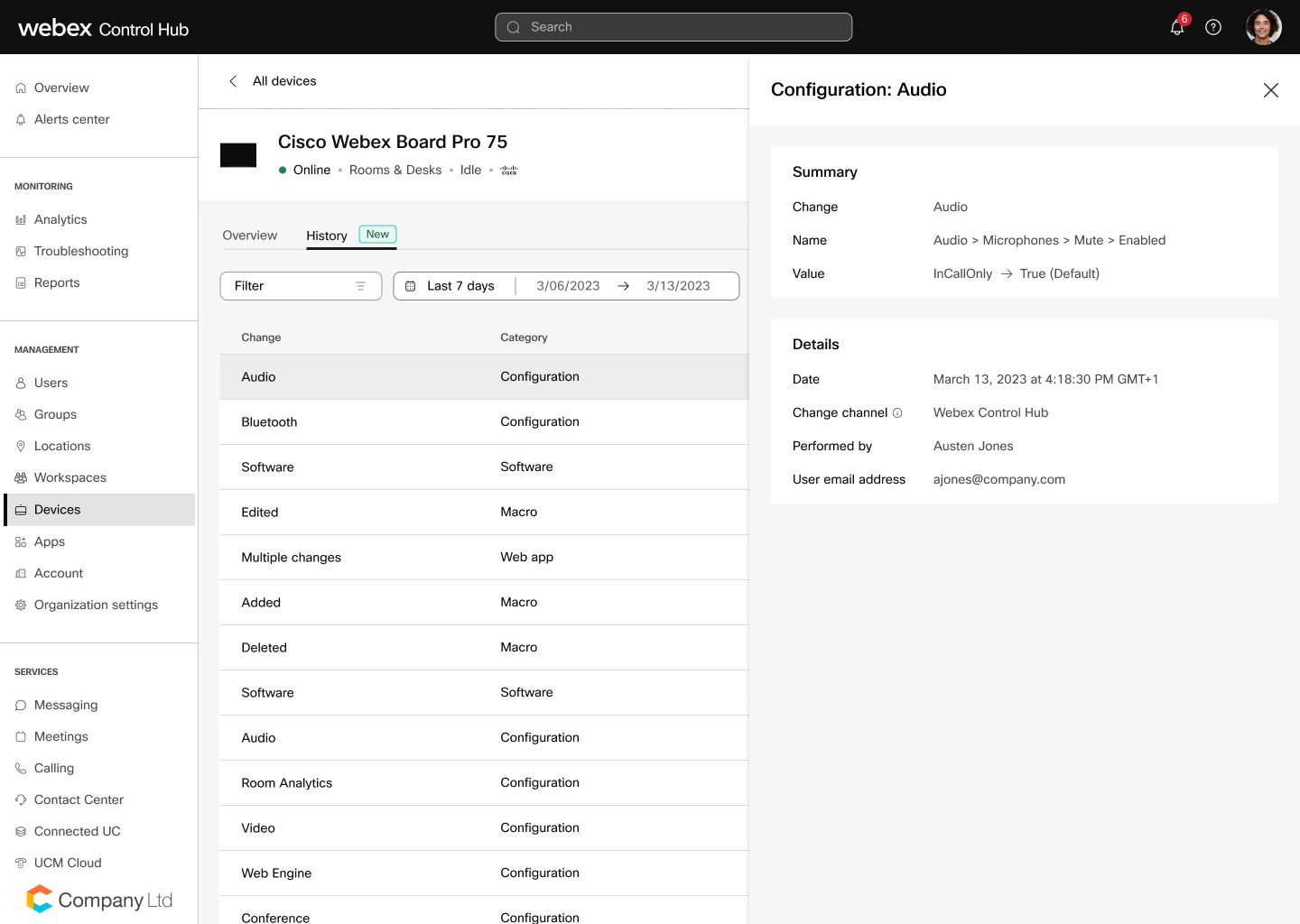This screenshot has width=1300, height=924.
Task: Click the Change column header
Action: [261, 337]
